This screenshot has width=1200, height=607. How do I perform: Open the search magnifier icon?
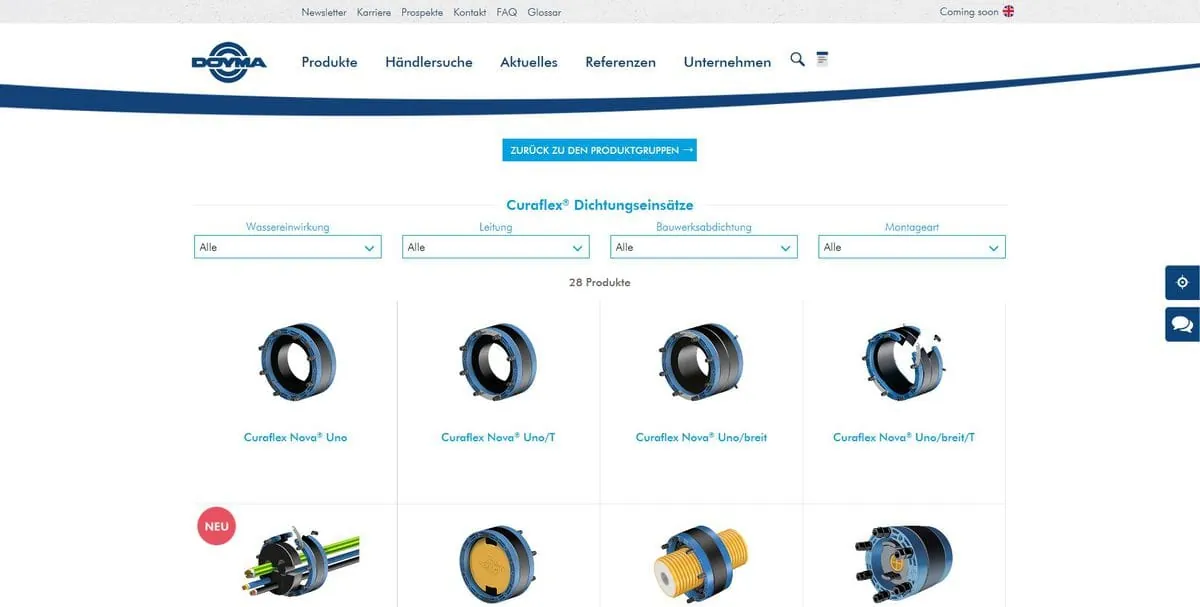tap(797, 60)
